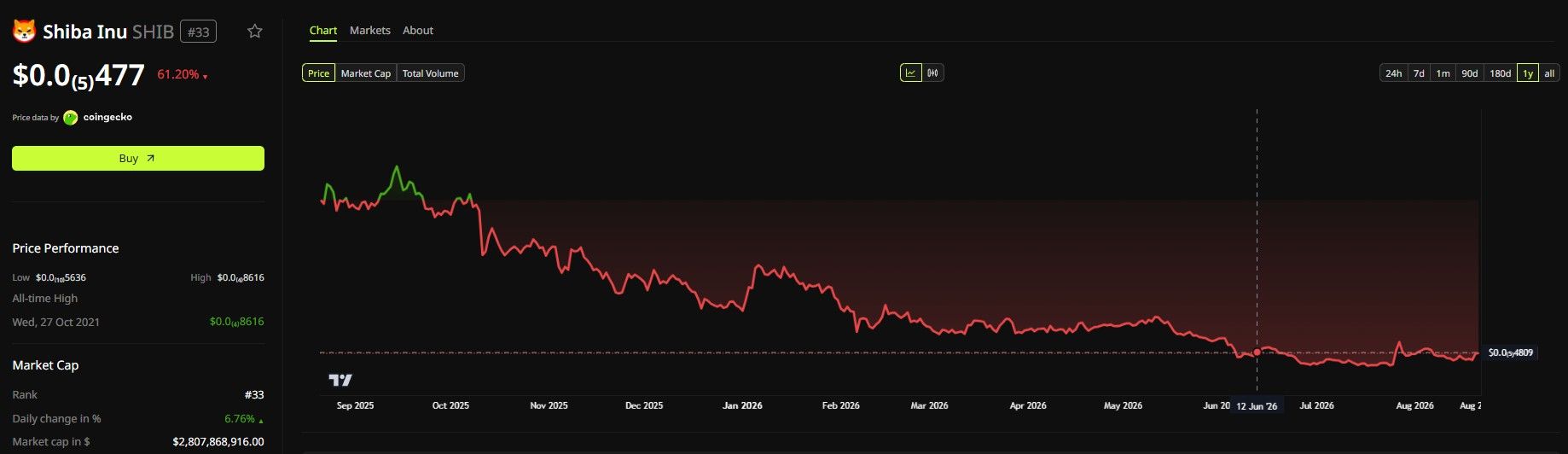Viewport: 1568px width, 454px height.
Task: Click the 61.20% price change indicator
Action: [182, 75]
